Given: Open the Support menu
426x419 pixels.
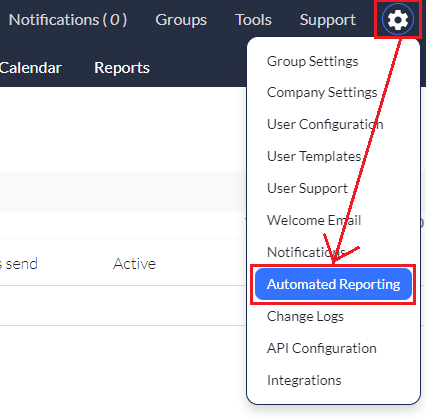Looking at the screenshot, I should point(328,20).
